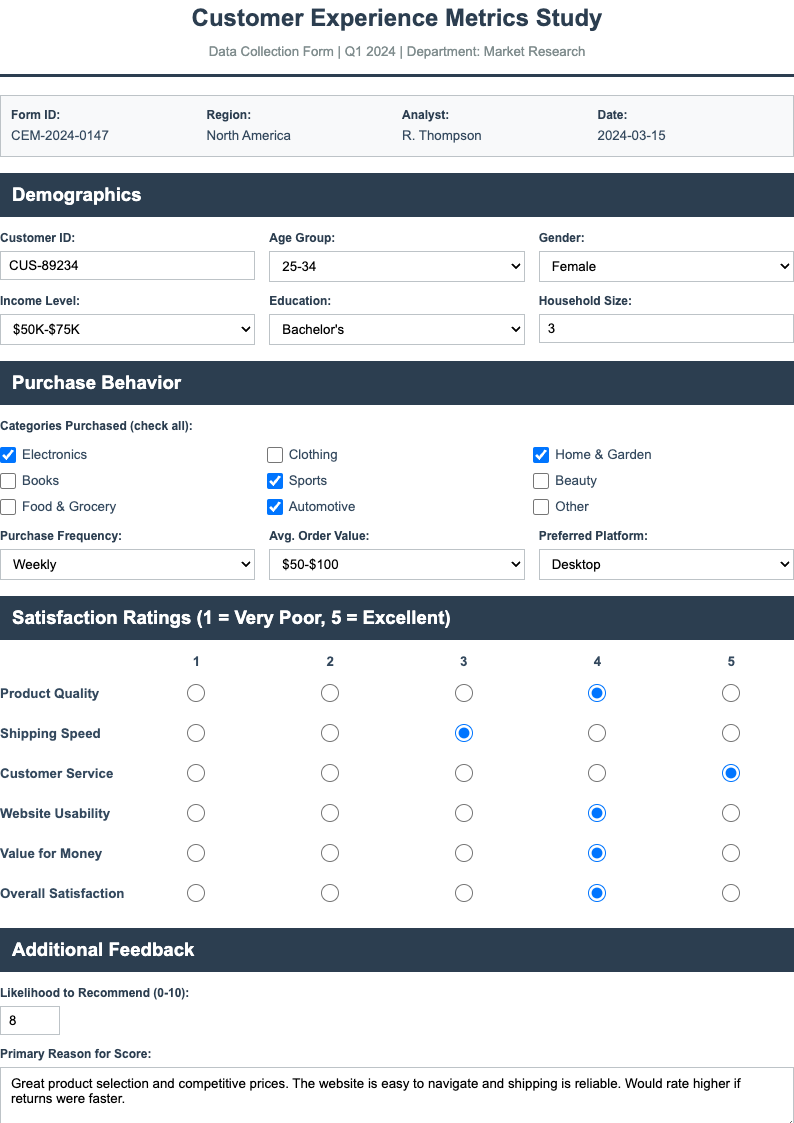Enable the Books checkbox
The width and height of the screenshot is (794, 1123).
coord(8,481)
